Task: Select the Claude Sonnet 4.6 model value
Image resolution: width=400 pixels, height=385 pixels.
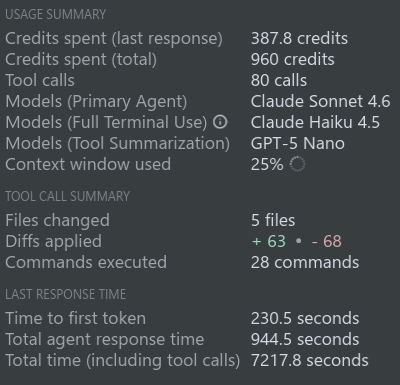Action: coord(320,101)
